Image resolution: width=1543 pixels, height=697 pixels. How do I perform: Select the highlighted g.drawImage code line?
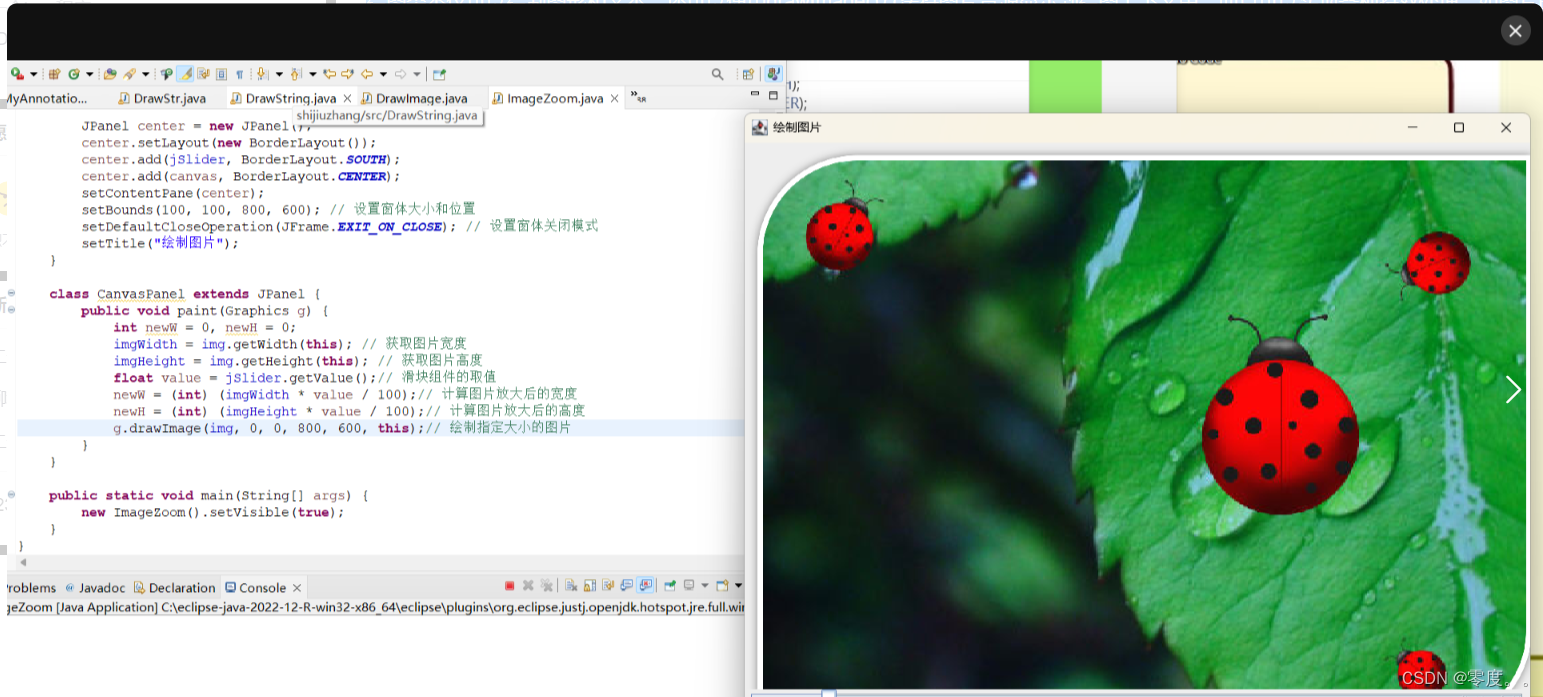coord(300,428)
